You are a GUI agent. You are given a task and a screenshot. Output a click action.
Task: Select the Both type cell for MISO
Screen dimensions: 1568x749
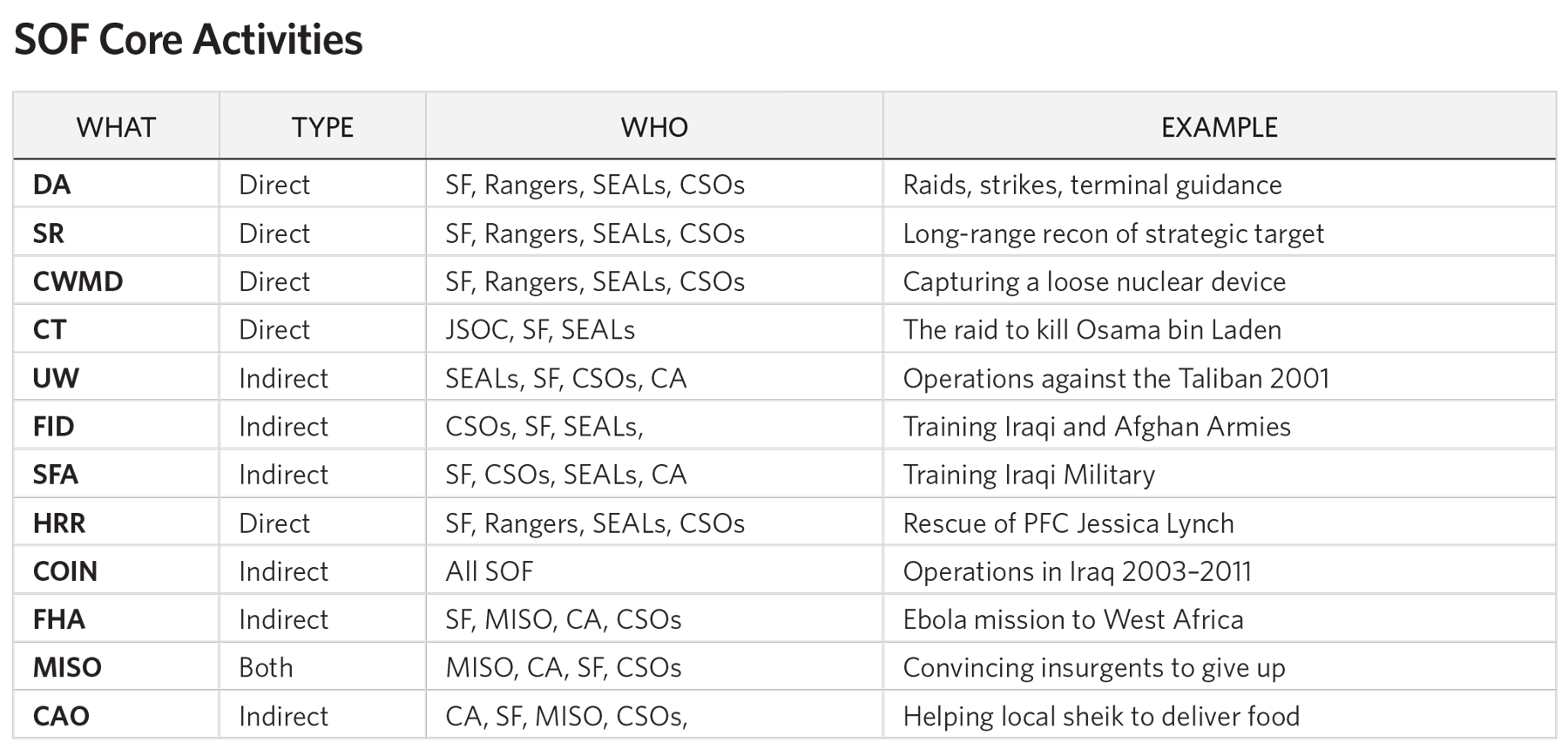[266, 668]
